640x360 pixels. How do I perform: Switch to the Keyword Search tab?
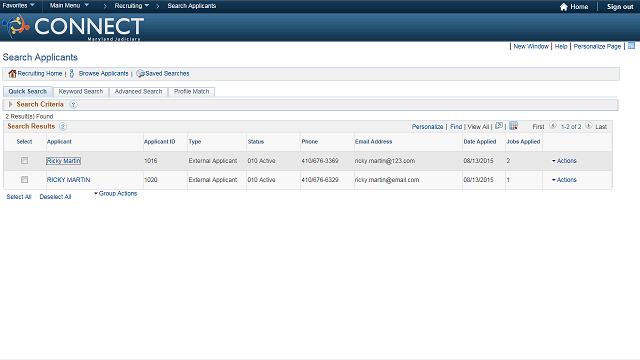pyautogui.click(x=81, y=91)
